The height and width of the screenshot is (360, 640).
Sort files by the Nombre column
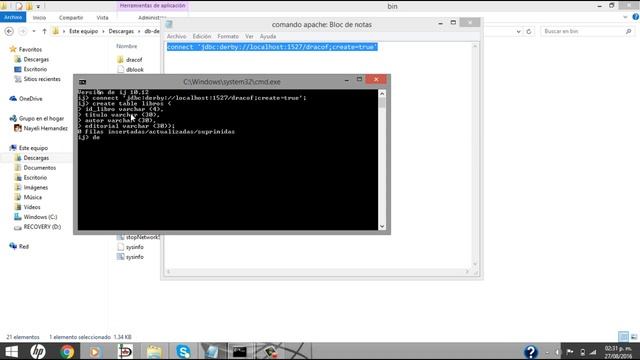[127, 46]
